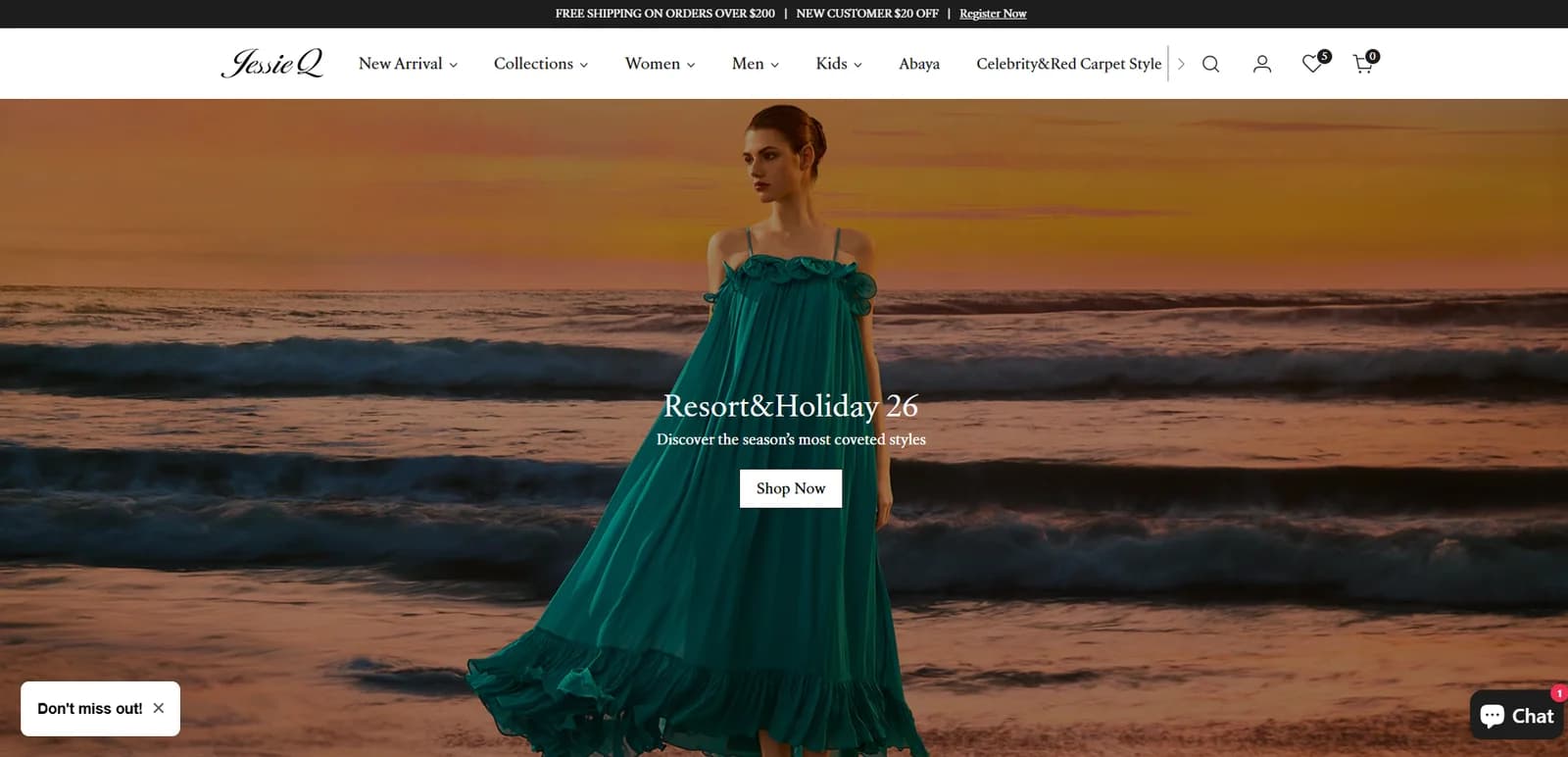Expand the New Arrival dropdown
1568x757 pixels.
408,64
